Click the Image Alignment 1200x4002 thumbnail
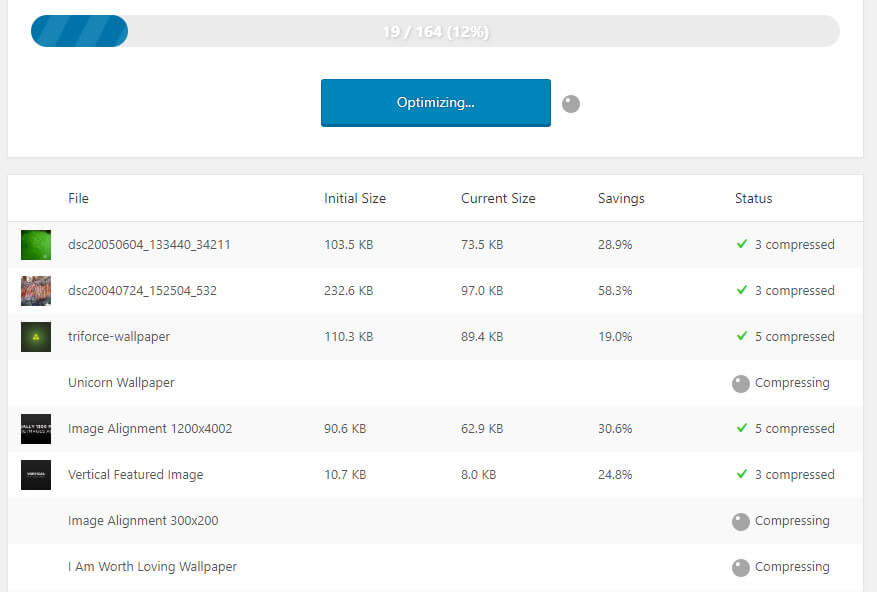The width and height of the screenshot is (877, 592). click(x=36, y=429)
